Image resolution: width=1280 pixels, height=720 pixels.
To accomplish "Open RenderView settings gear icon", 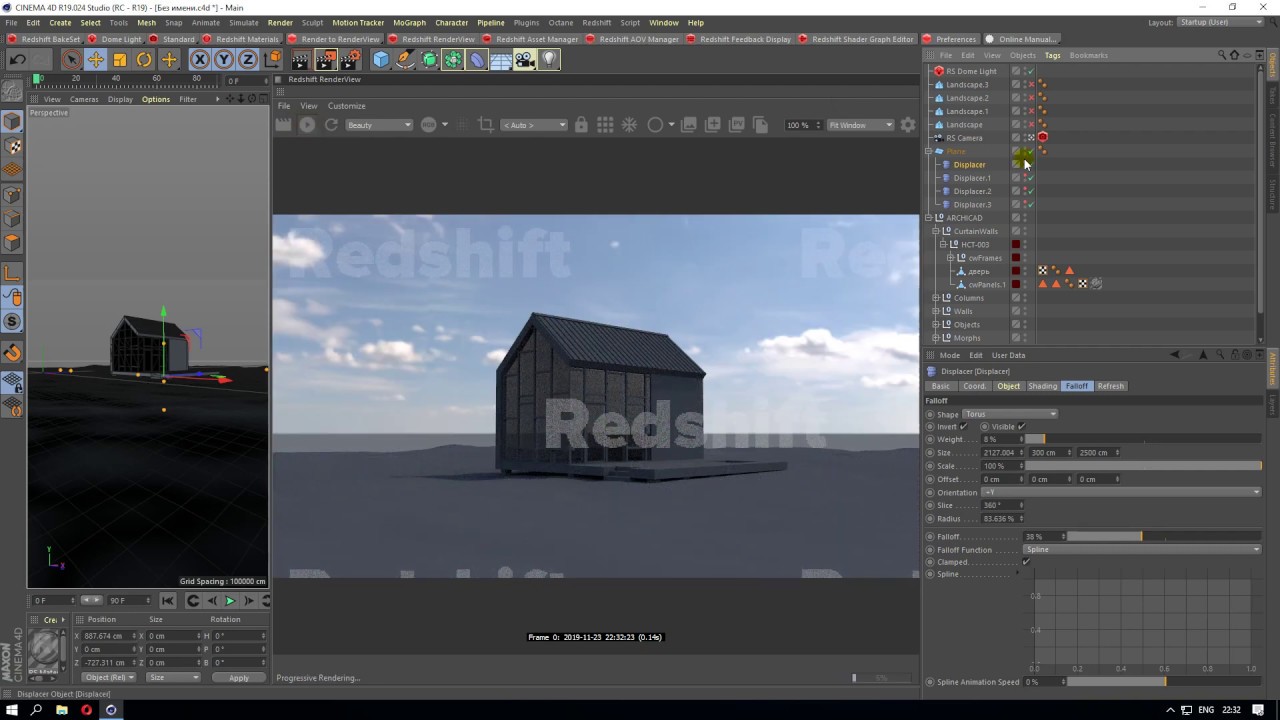I will coord(908,125).
